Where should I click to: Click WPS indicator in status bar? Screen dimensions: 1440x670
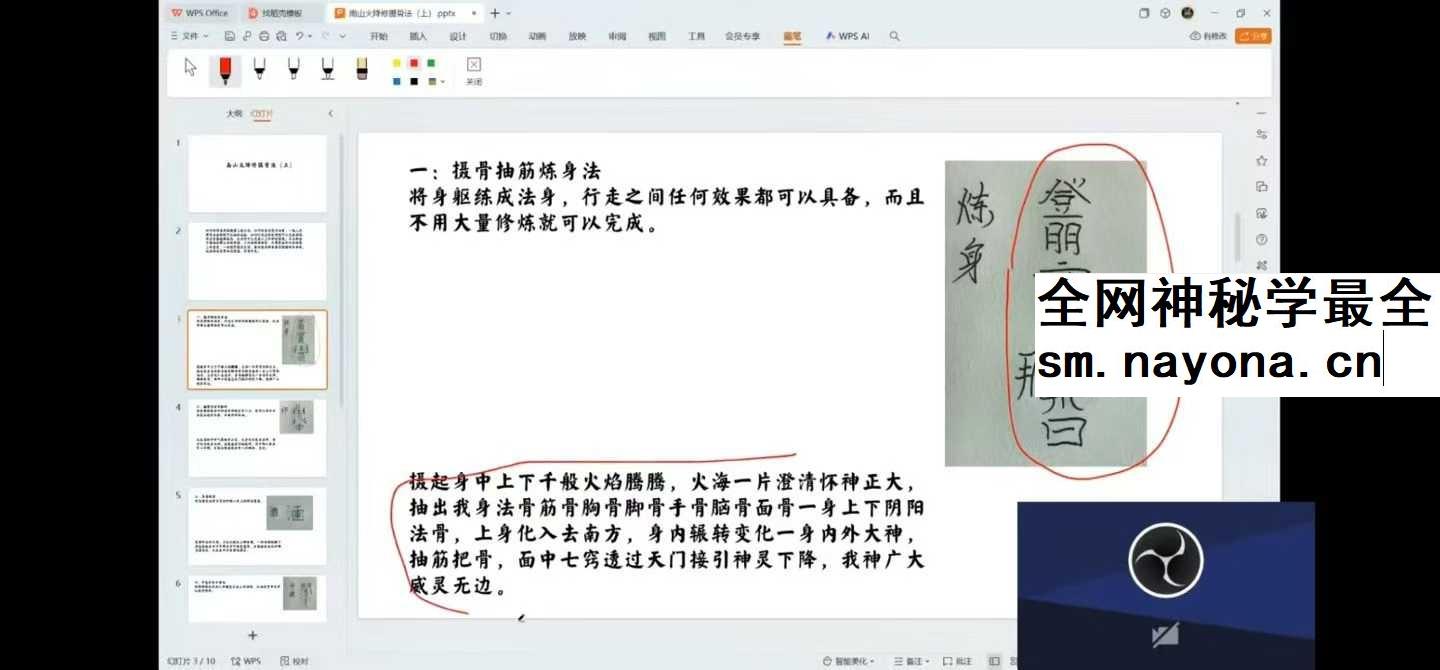click(x=245, y=661)
